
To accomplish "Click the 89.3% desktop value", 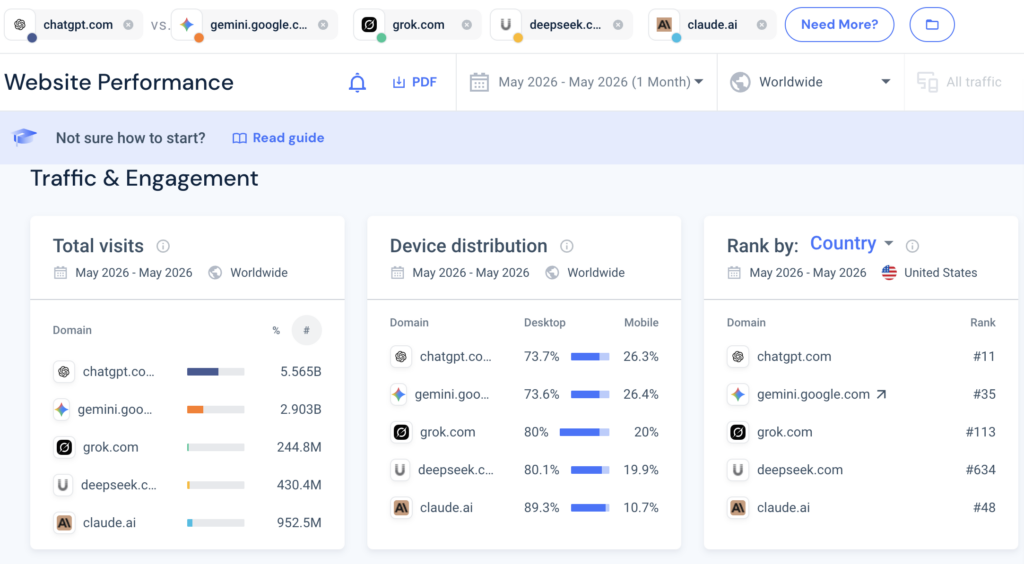I will point(541,508).
